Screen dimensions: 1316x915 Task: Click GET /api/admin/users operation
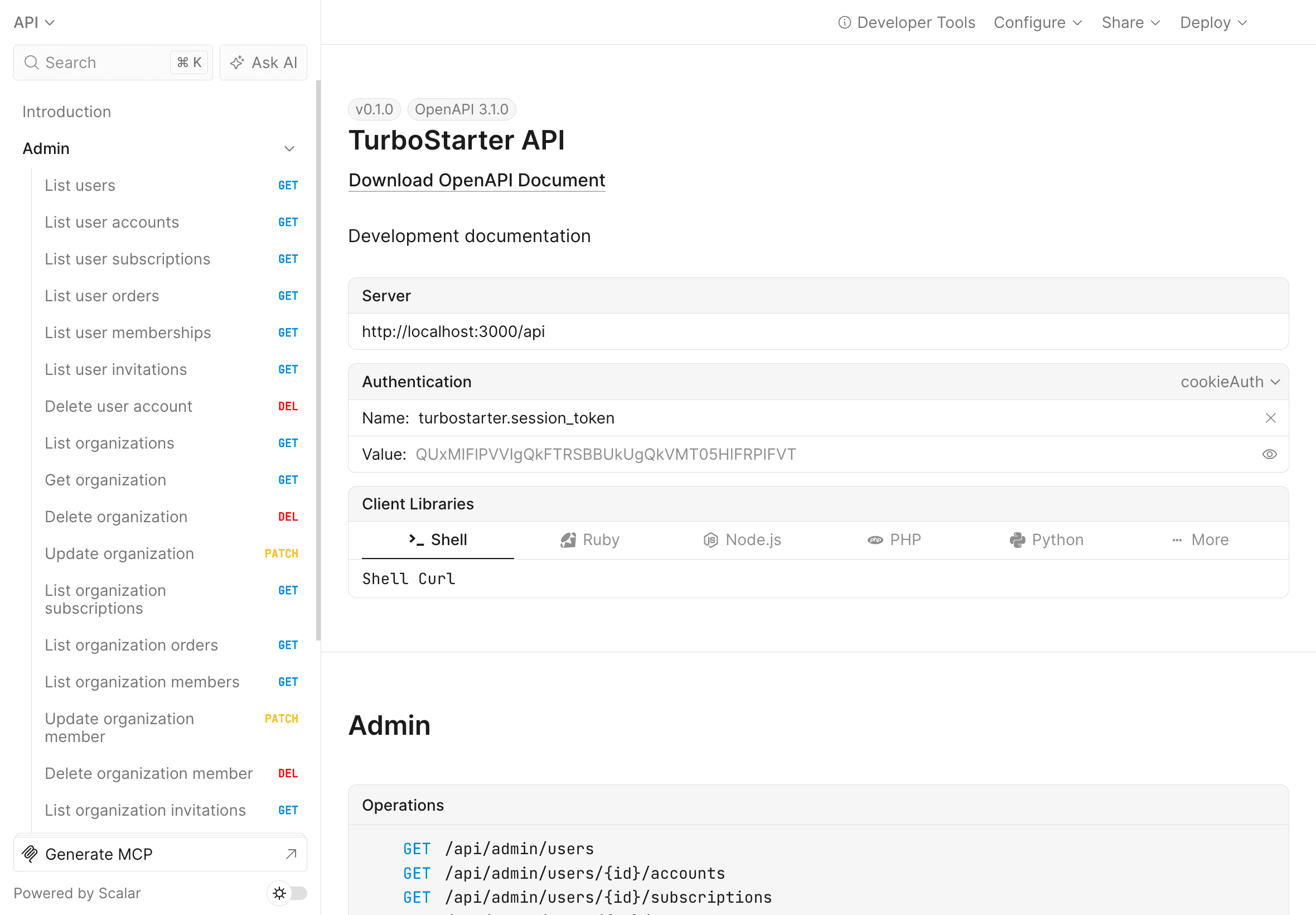click(x=499, y=849)
